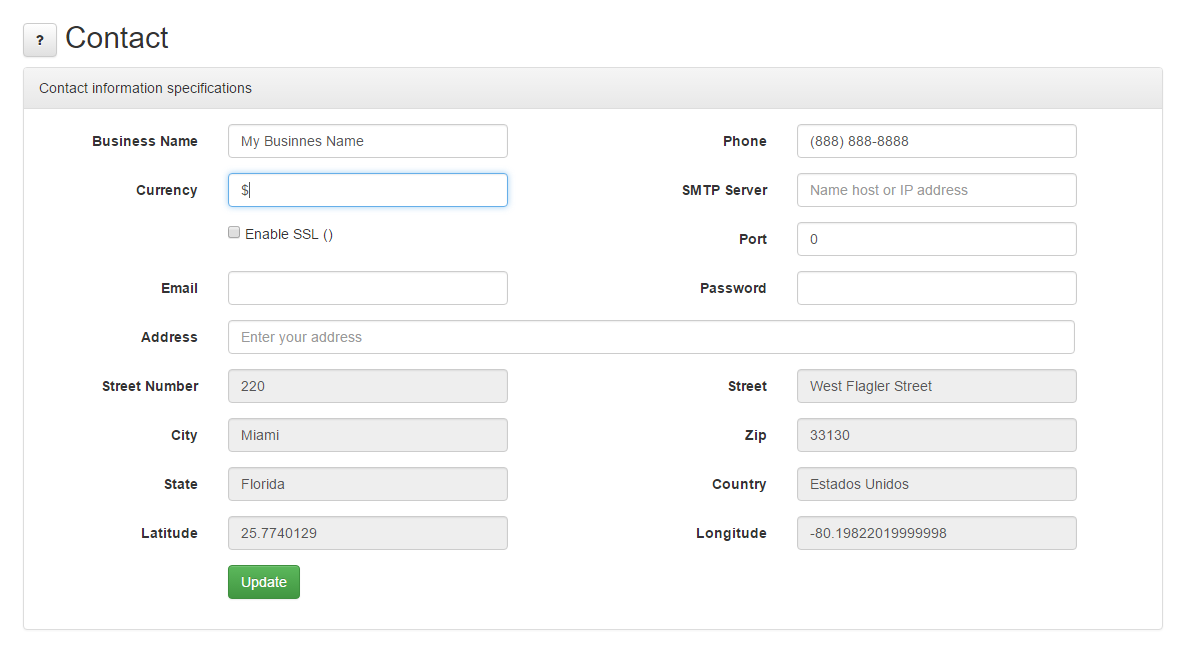Click the Longitude label
Image resolution: width=1183 pixels, height=652 pixels.
point(731,534)
